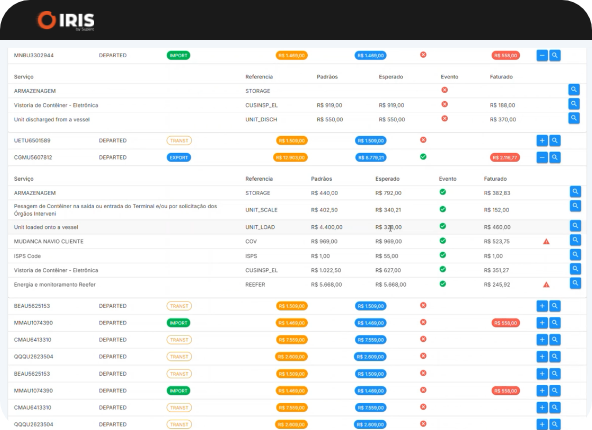Screen dimensions: 592x430
Task: Open search icon for ISPS Code row
Action: click(x=575, y=254)
